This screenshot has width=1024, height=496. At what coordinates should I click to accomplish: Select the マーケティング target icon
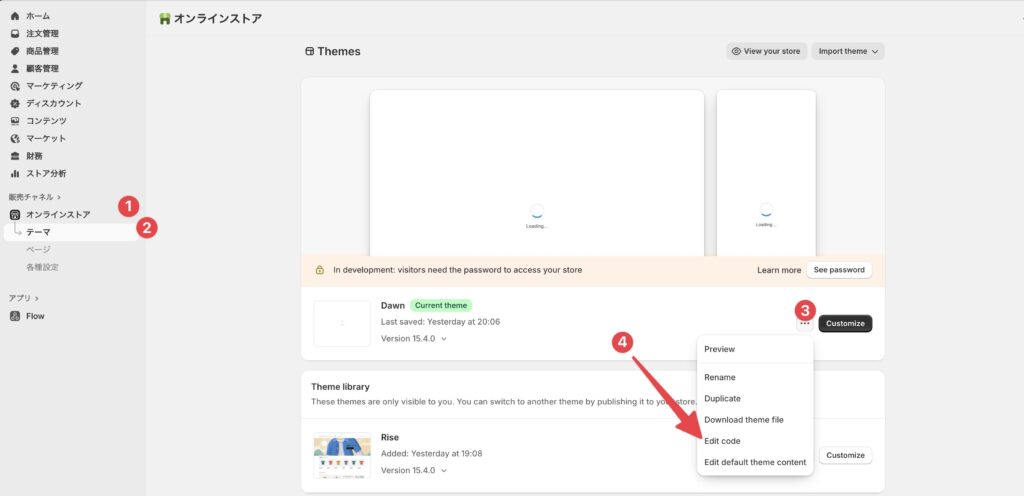[15, 86]
